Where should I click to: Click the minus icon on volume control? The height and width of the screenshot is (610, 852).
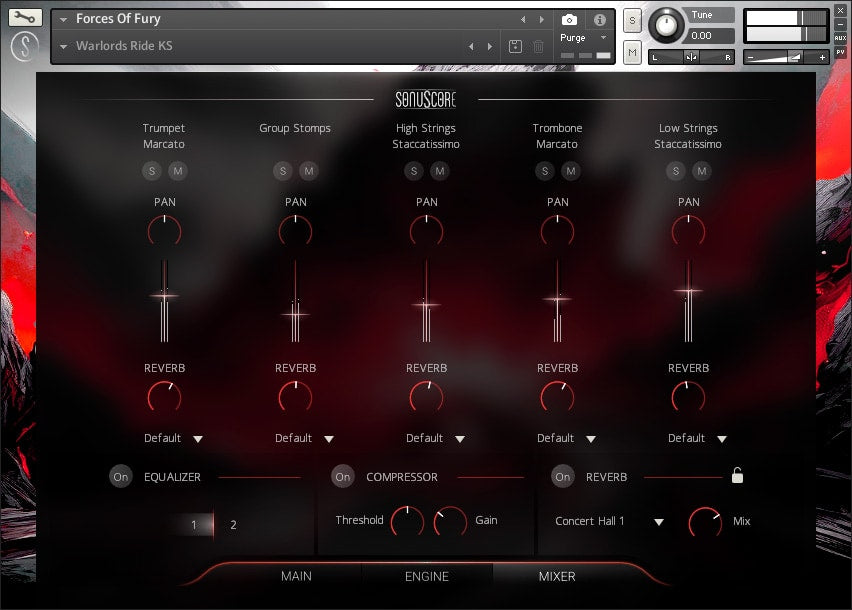tap(751, 57)
